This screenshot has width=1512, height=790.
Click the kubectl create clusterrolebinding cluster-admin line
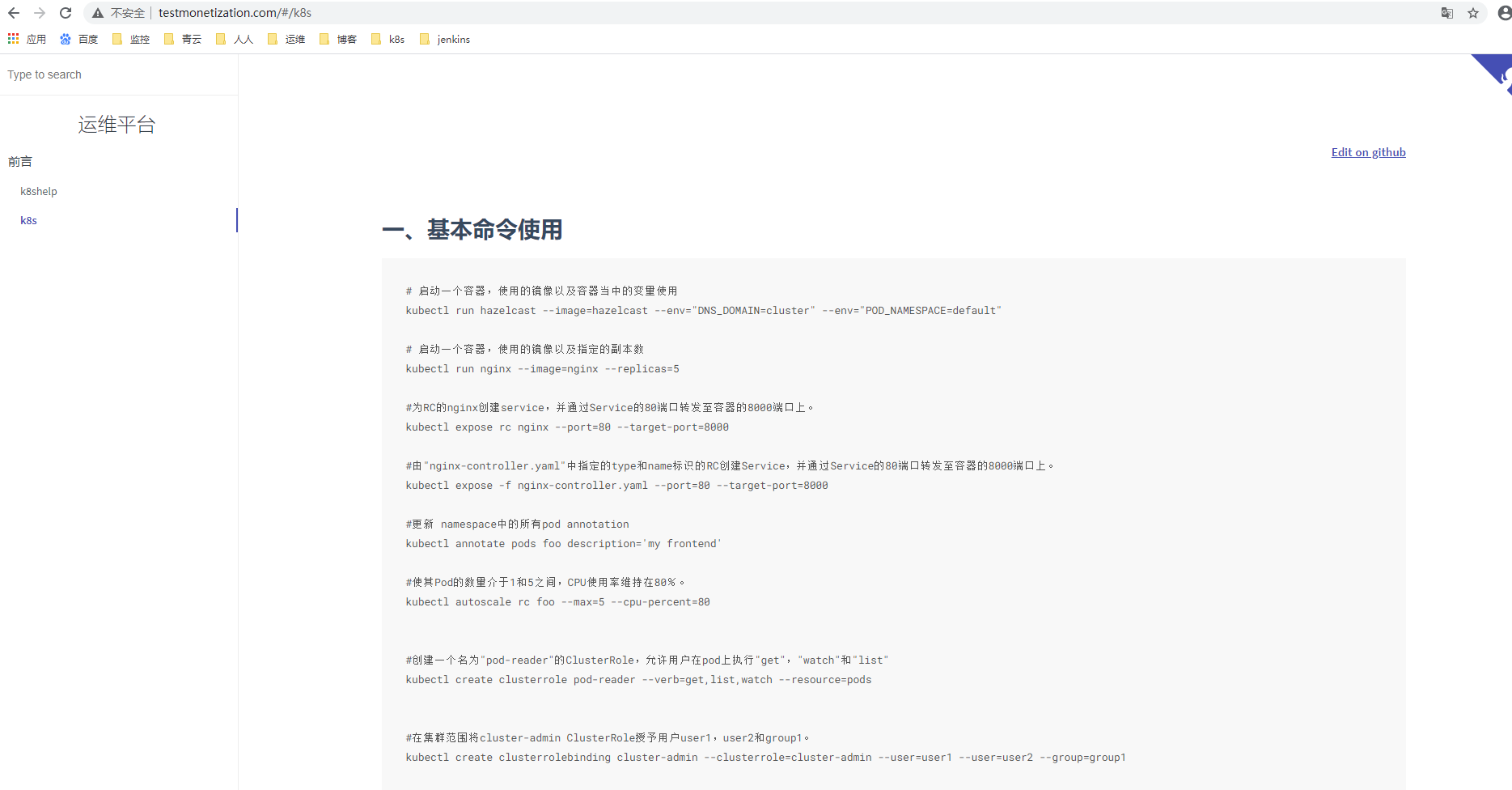click(765, 758)
